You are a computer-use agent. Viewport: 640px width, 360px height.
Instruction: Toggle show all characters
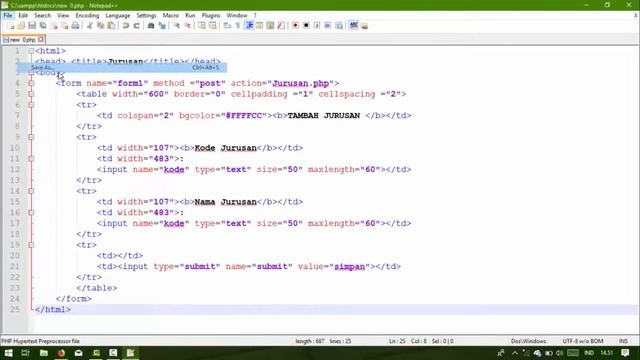click(238, 26)
